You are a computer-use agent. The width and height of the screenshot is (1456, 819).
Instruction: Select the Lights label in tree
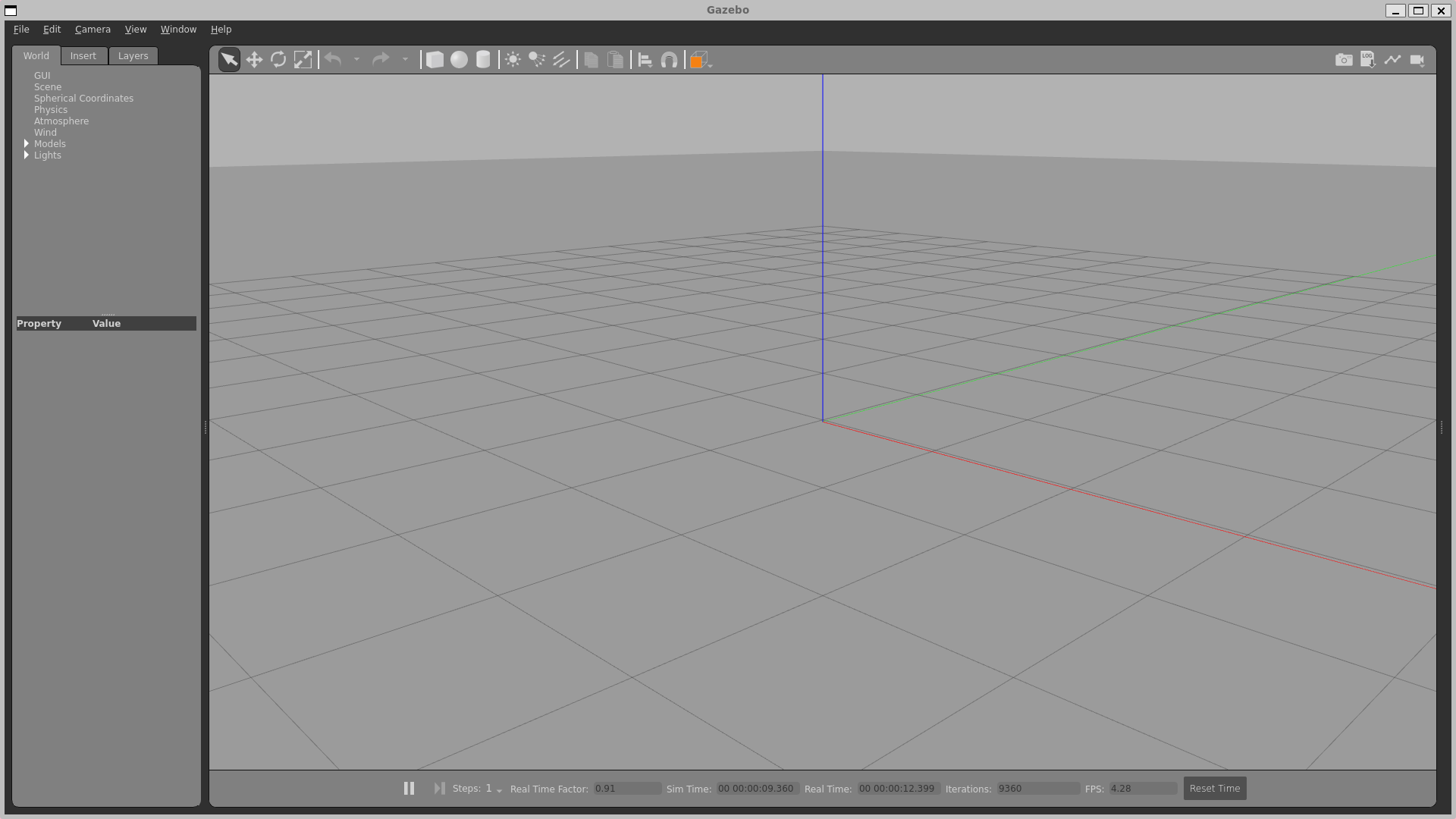pyautogui.click(x=48, y=155)
